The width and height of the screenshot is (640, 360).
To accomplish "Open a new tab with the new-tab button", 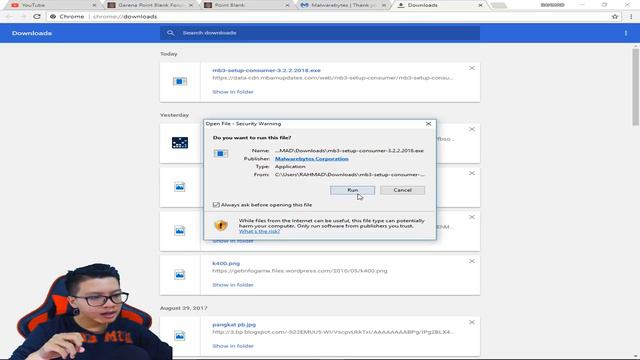I will (498, 5).
